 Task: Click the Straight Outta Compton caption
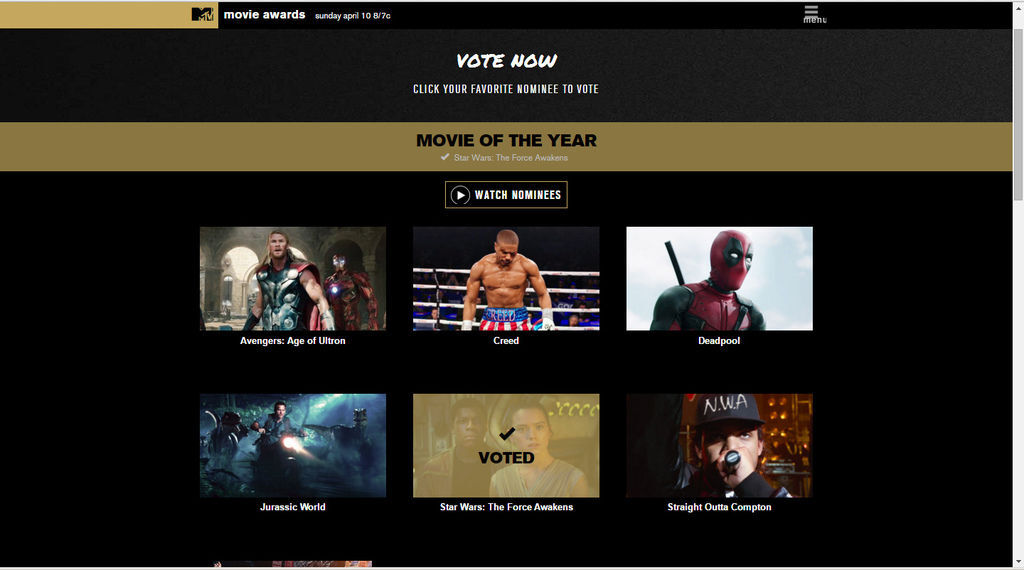[x=719, y=507]
